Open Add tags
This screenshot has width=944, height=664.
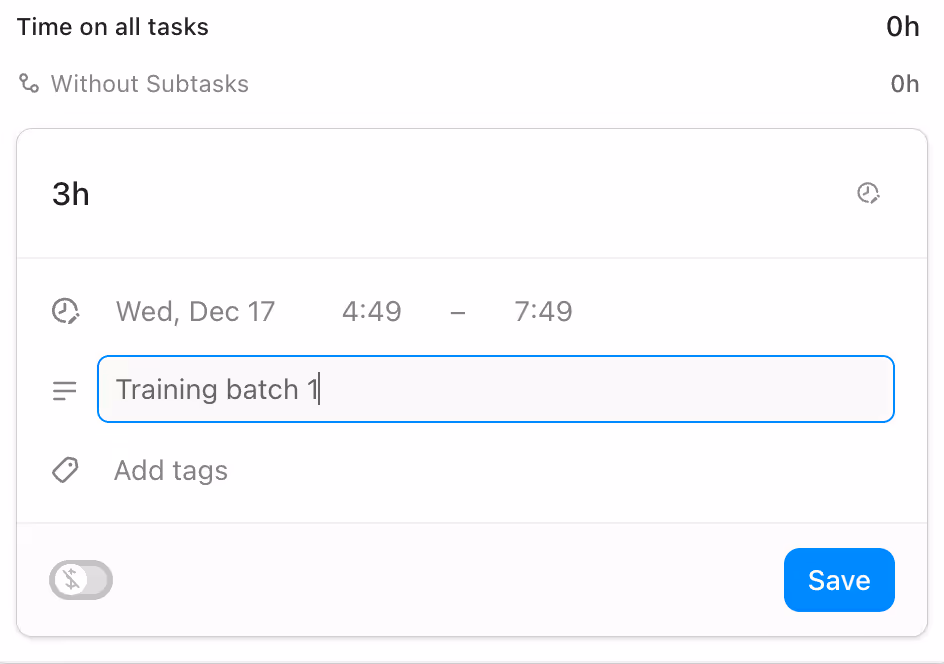(171, 470)
